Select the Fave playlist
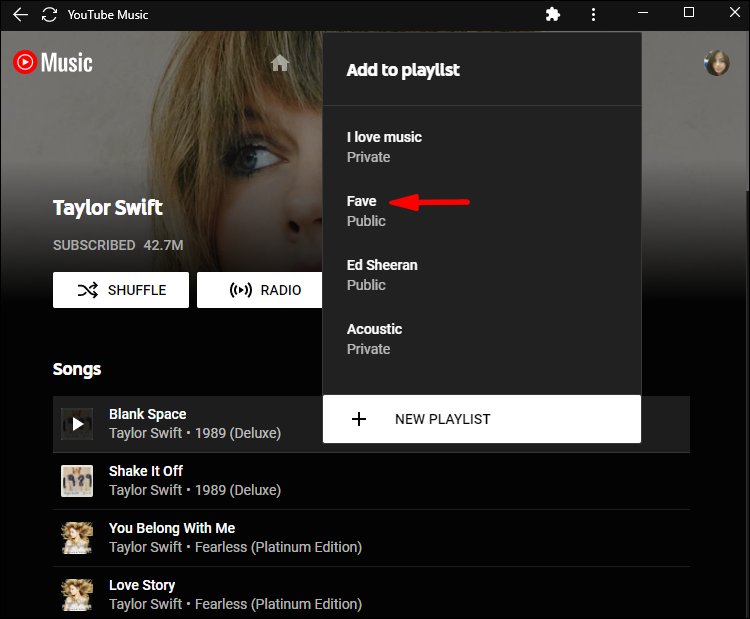The width and height of the screenshot is (750, 619). click(362, 210)
